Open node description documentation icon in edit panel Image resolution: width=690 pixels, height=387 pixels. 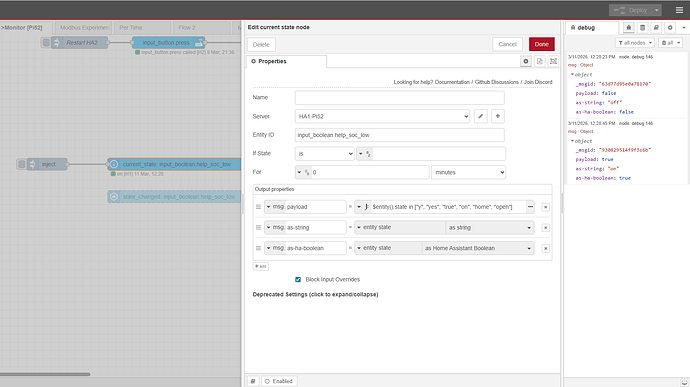[540, 61]
